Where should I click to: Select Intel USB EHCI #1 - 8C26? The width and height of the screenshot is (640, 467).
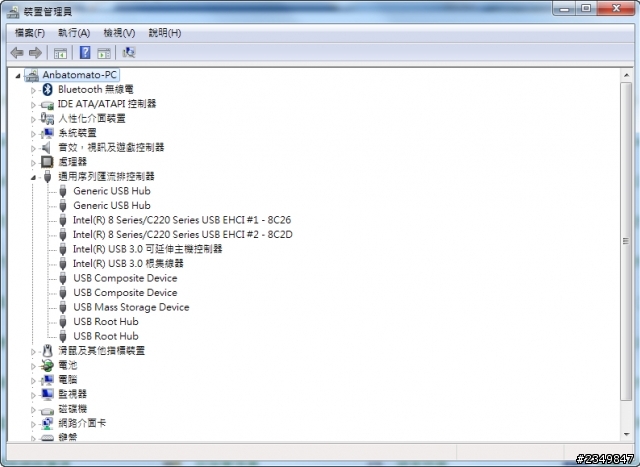182,220
